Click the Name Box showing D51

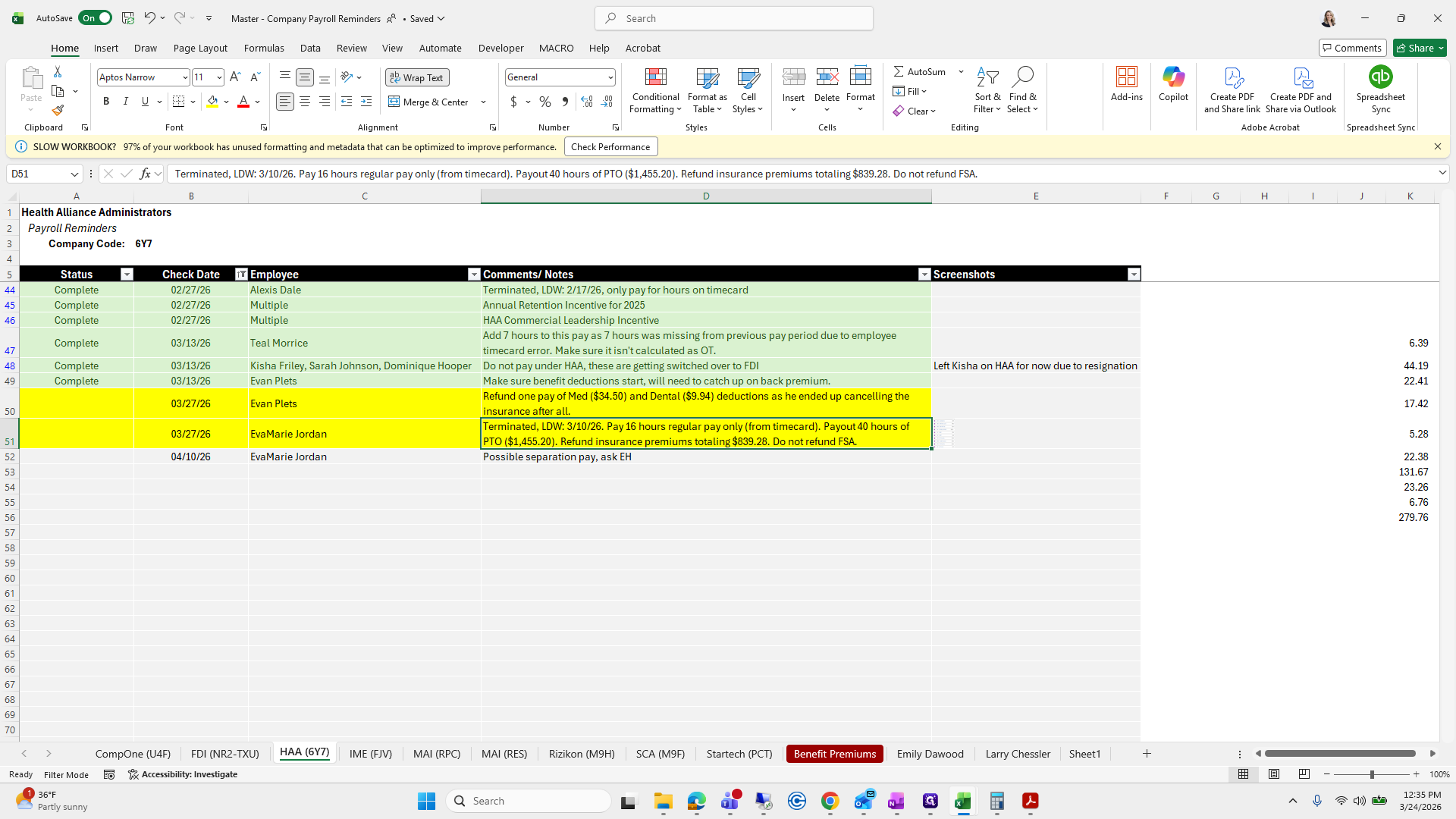[x=38, y=174]
